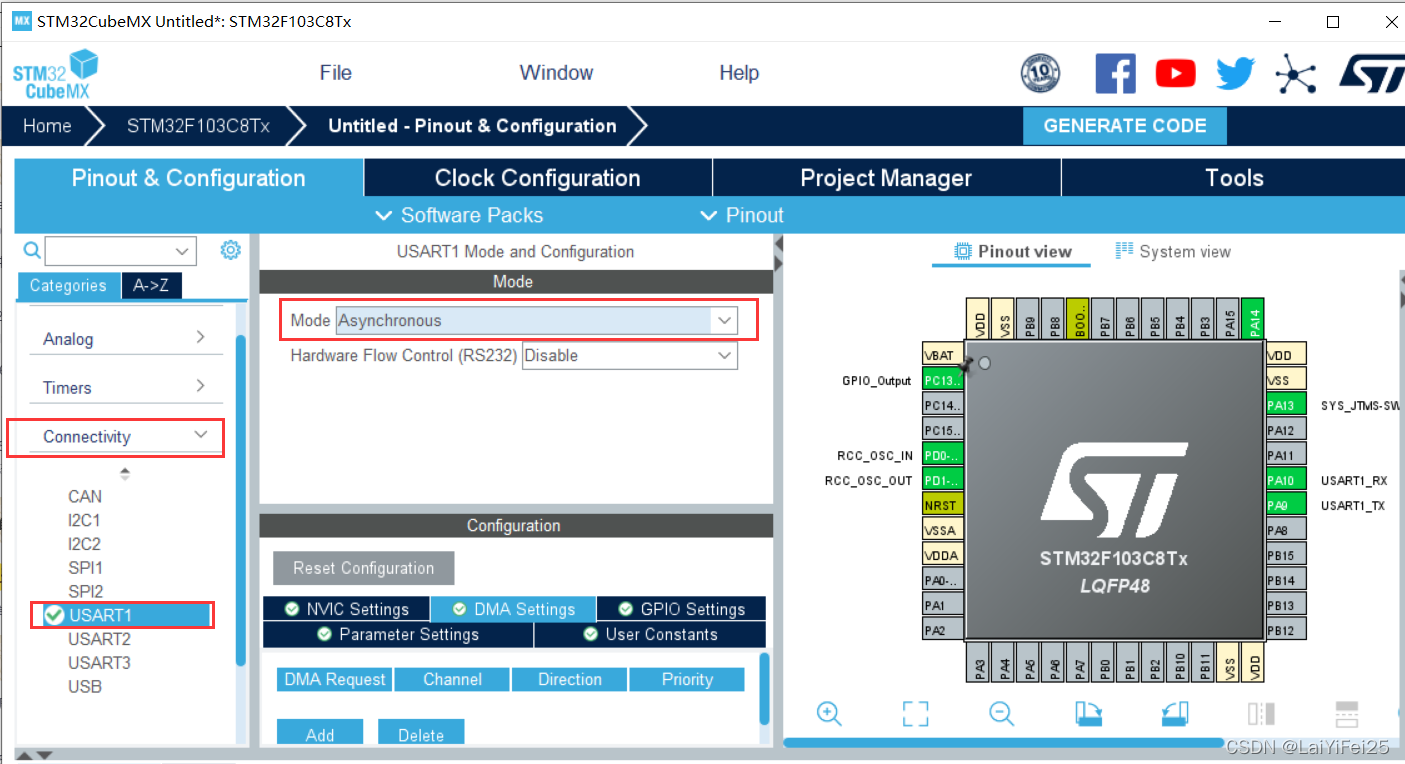Click the green check beside USART1
The height and width of the screenshot is (764, 1405).
click(x=55, y=615)
